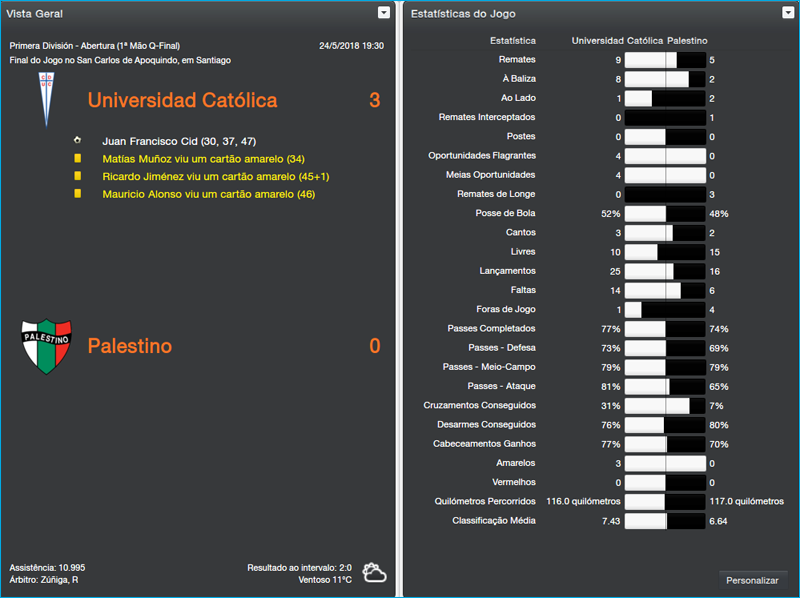
Task: Click the Remates statistic bar
Action: (x=665, y=60)
